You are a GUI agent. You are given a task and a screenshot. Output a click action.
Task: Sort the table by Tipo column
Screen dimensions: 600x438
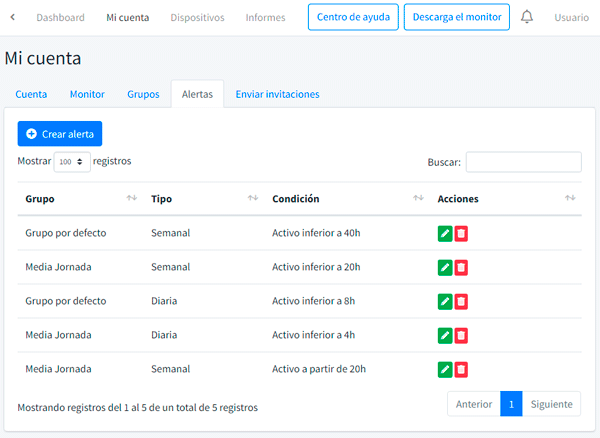253,199
